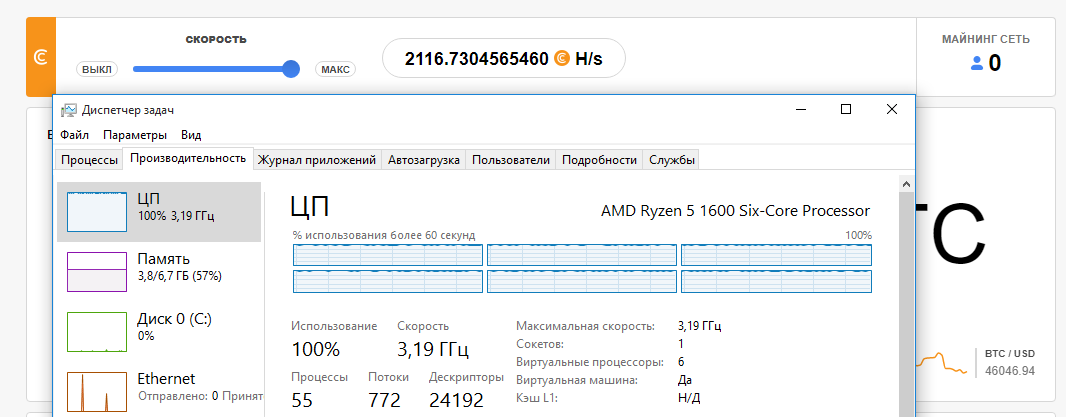Click the top-middle CPU core graph

coord(582,255)
